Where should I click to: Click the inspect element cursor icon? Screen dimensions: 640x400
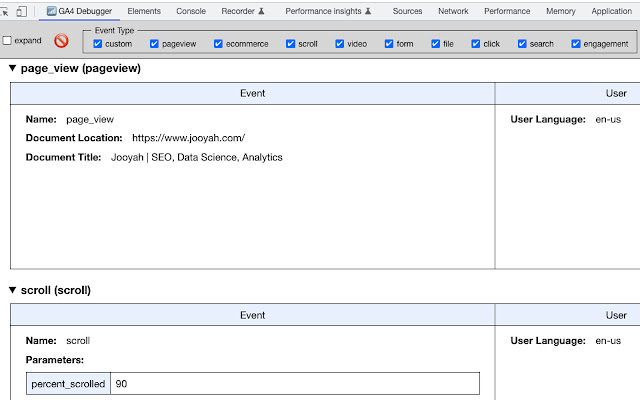[x=4, y=11]
